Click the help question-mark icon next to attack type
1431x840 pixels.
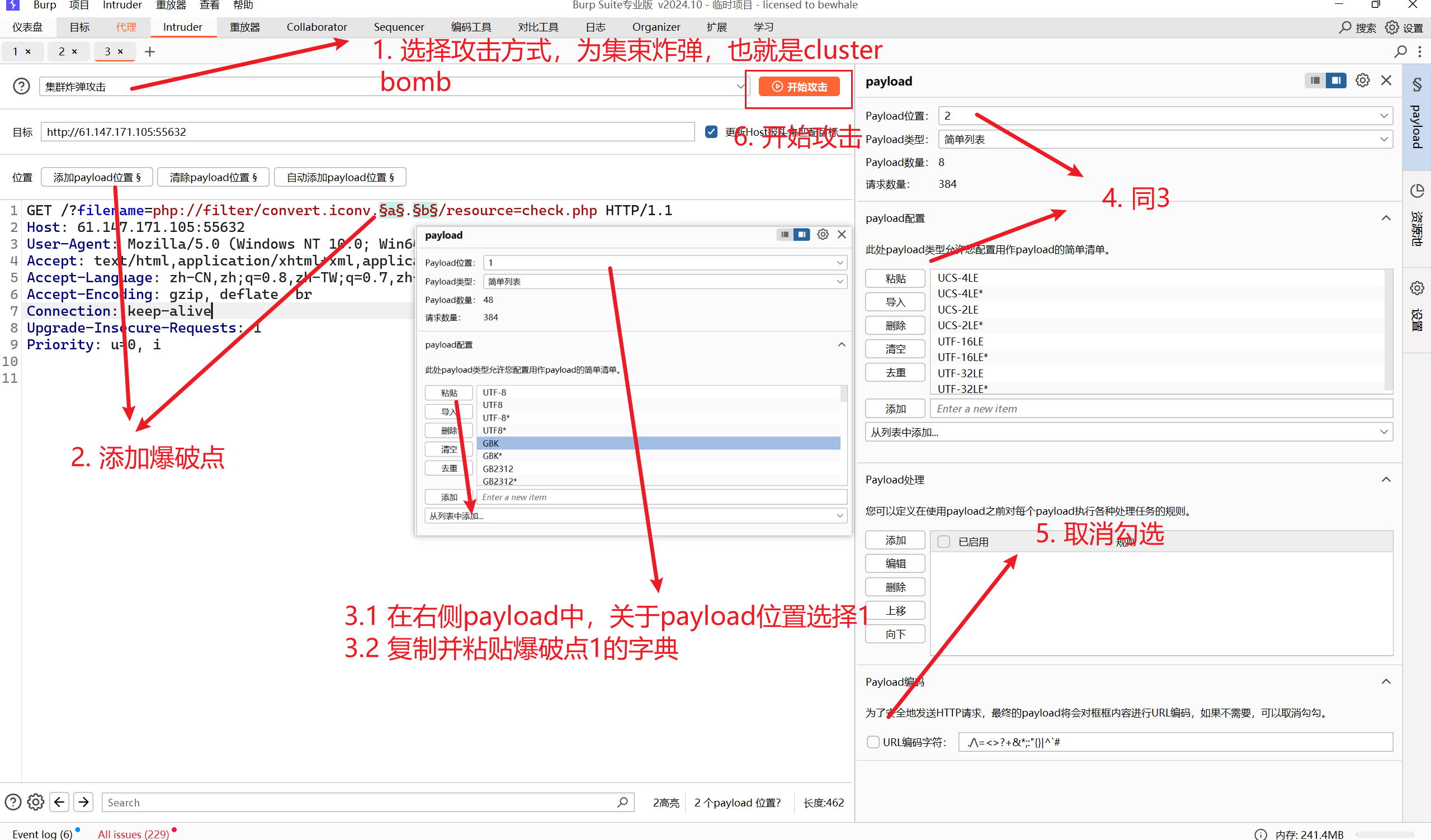tap(21, 86)
